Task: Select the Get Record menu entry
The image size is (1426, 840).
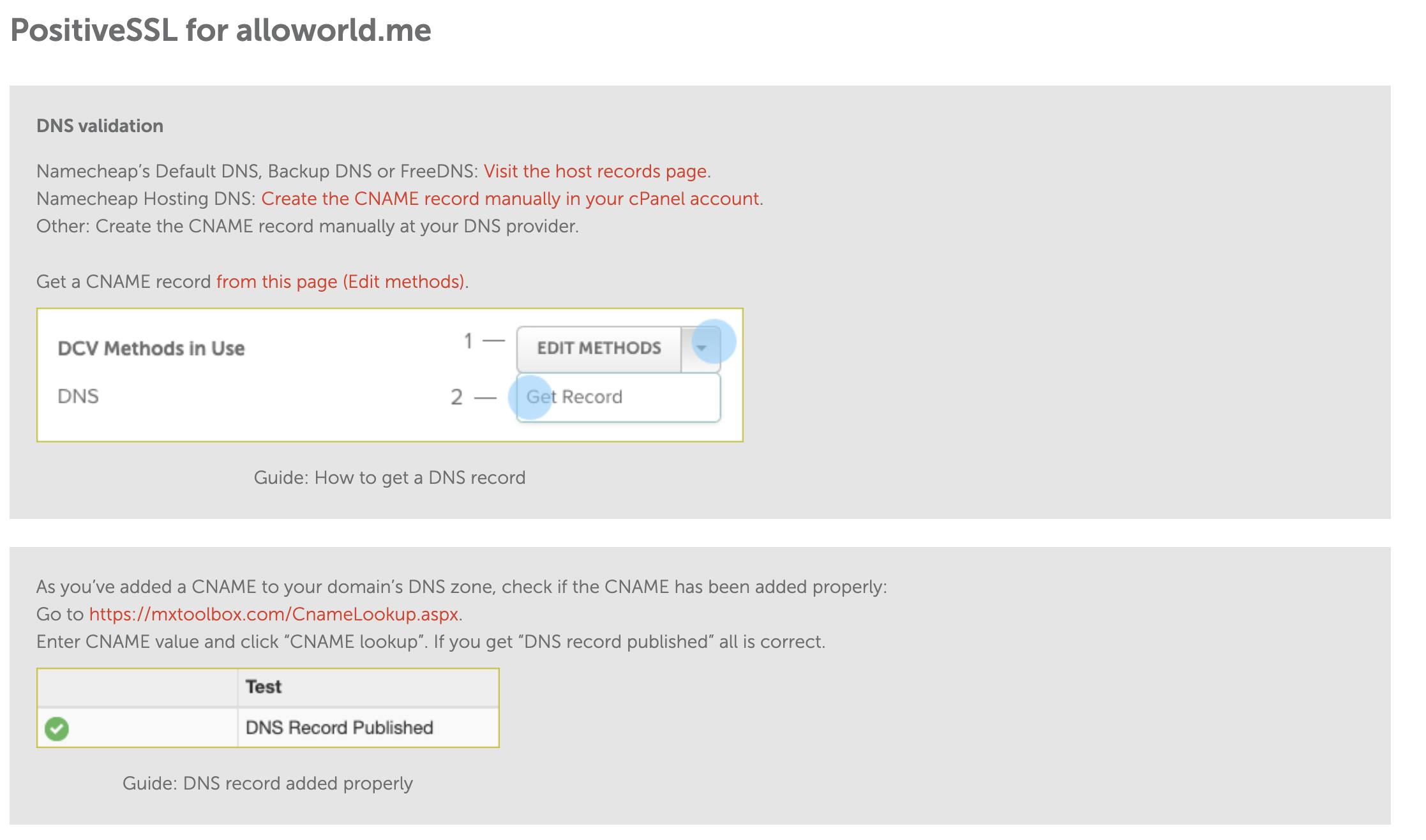Action: click(x=574, y=397)
